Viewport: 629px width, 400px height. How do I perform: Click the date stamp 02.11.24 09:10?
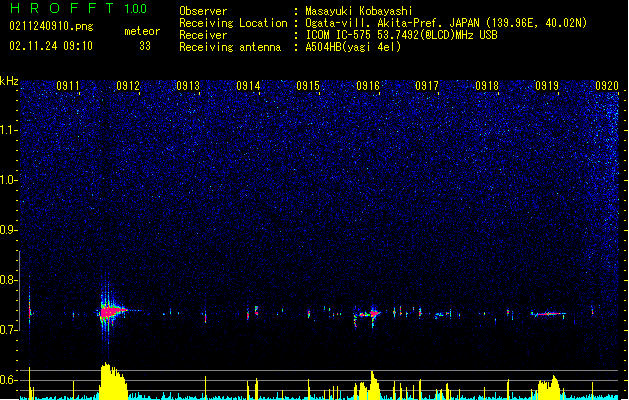(51, 46)
